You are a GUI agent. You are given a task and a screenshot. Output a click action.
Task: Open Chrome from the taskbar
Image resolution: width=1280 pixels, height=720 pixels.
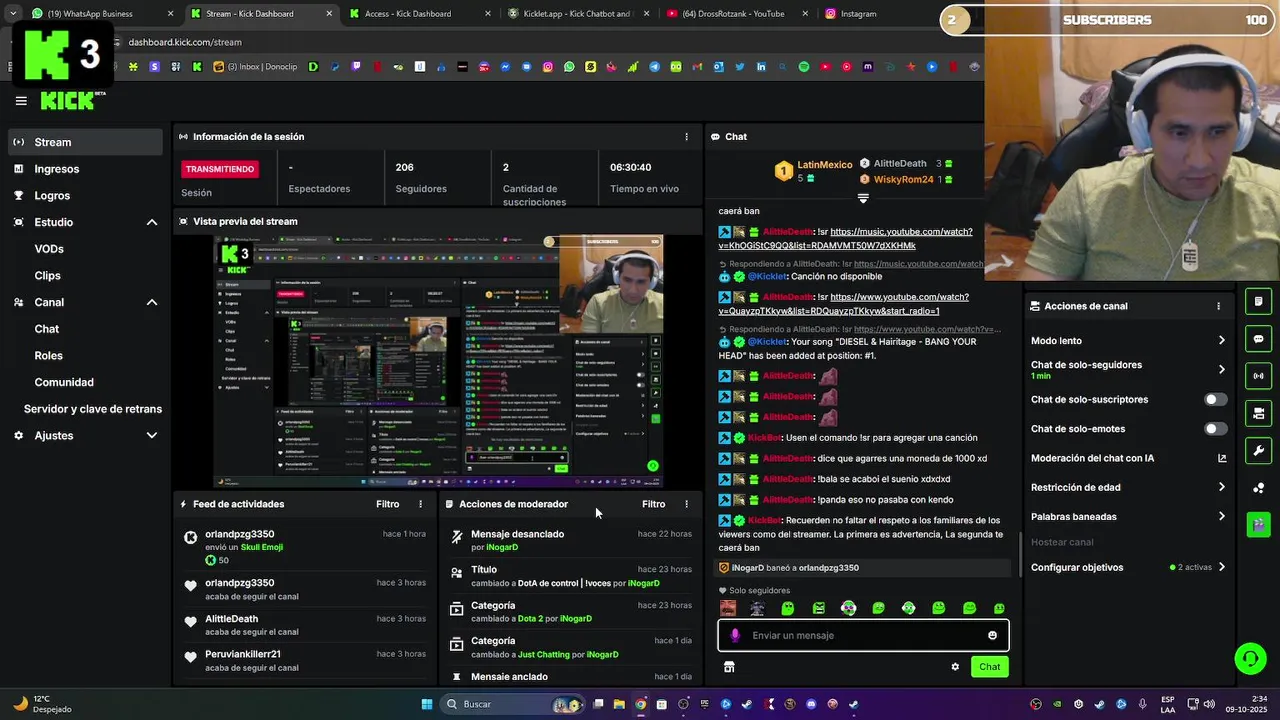pos(641,704)
